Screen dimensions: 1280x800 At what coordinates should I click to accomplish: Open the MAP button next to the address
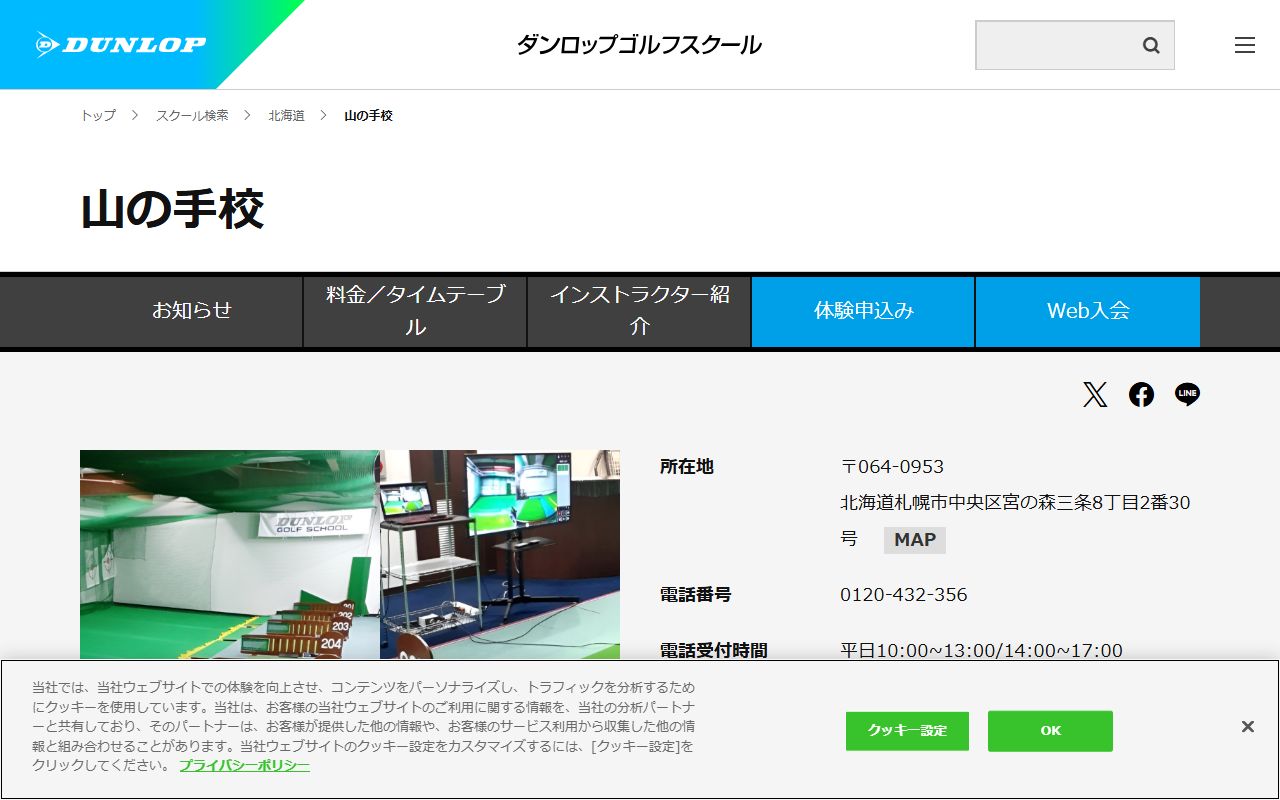pyautogui.click(x=915, y=540)
